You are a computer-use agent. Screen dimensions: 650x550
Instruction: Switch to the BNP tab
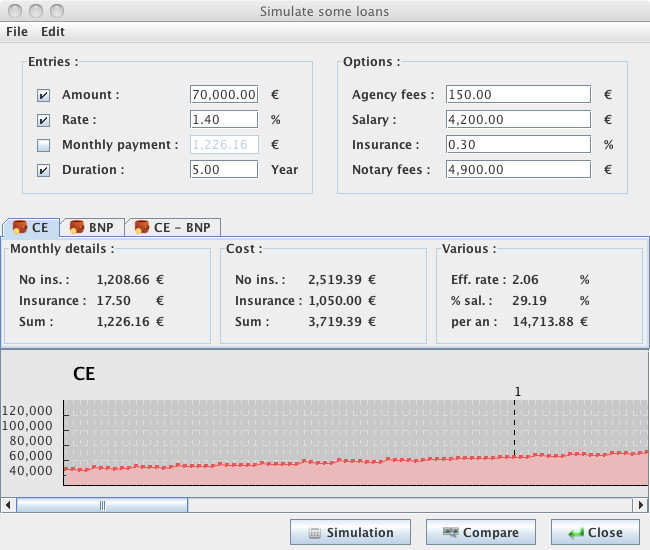(x=92, y=228)
